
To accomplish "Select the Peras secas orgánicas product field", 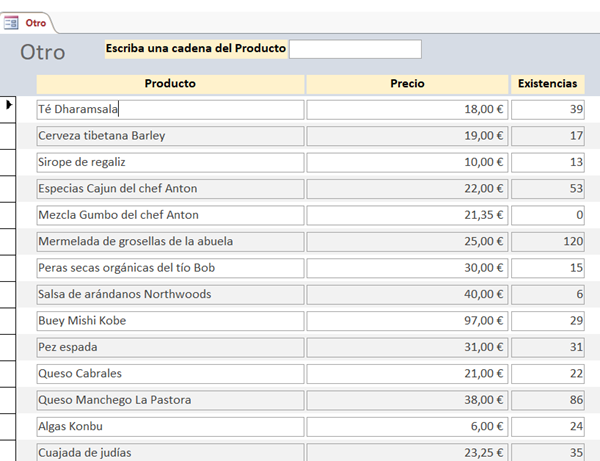I will pos(170,268).
